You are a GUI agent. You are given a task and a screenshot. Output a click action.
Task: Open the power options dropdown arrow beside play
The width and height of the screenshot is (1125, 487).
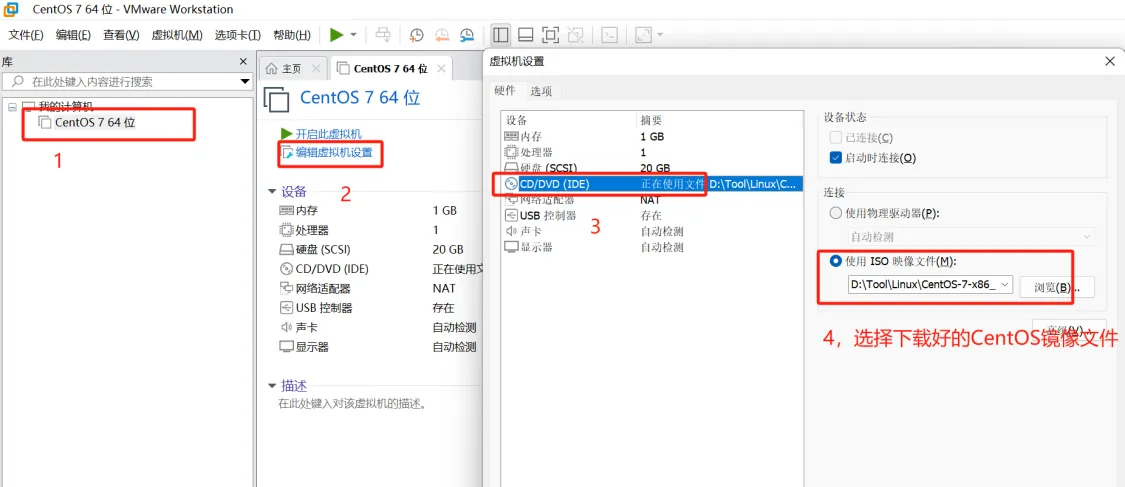(354, 35)
